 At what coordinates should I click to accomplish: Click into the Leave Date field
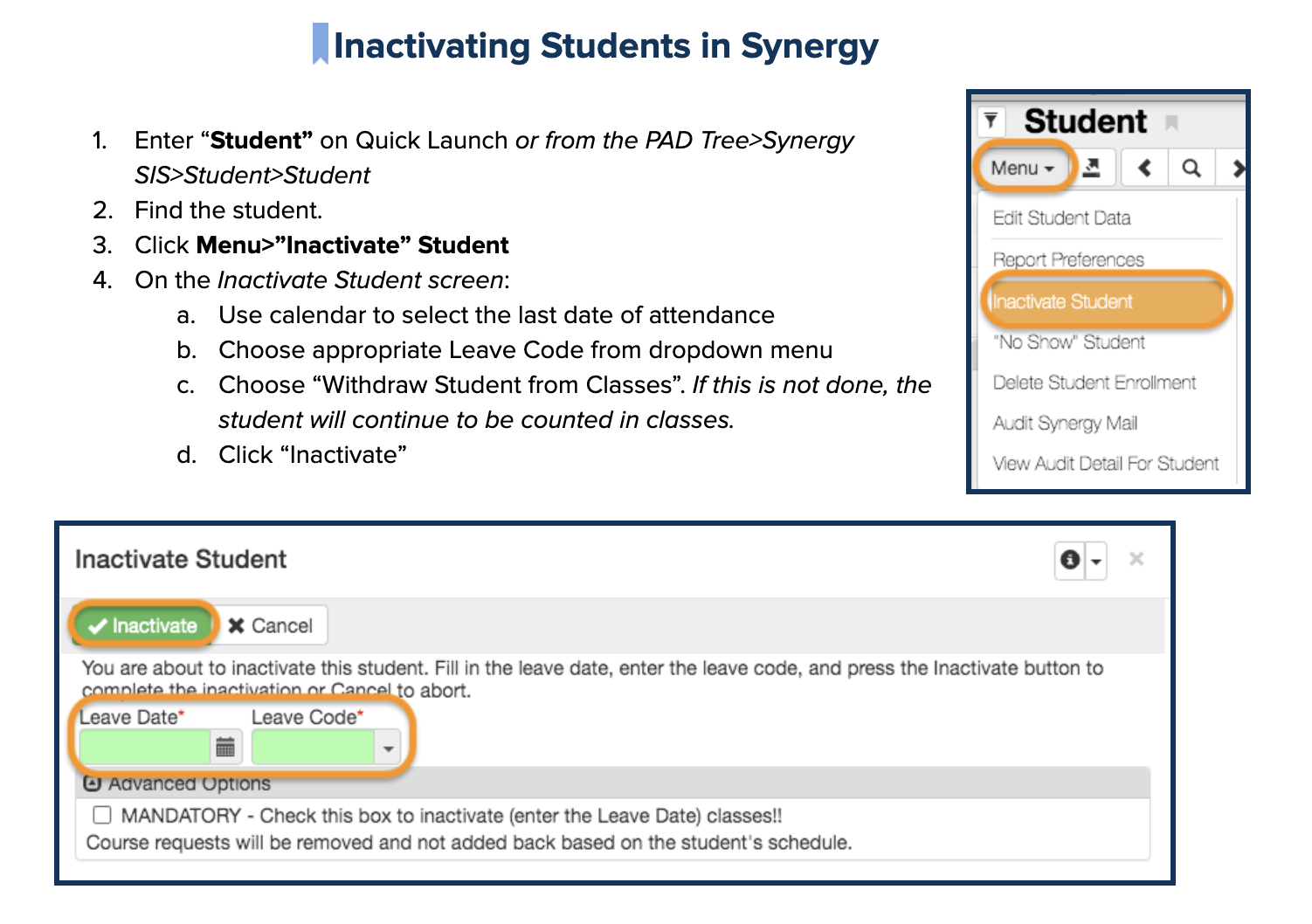145,748
